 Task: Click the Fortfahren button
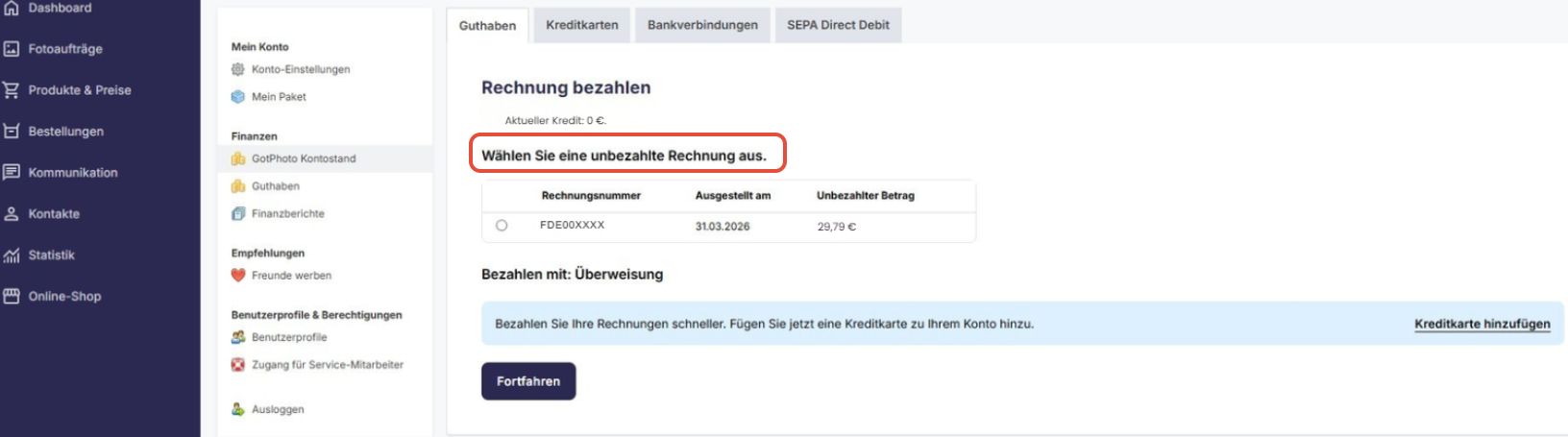coord(528,381)
